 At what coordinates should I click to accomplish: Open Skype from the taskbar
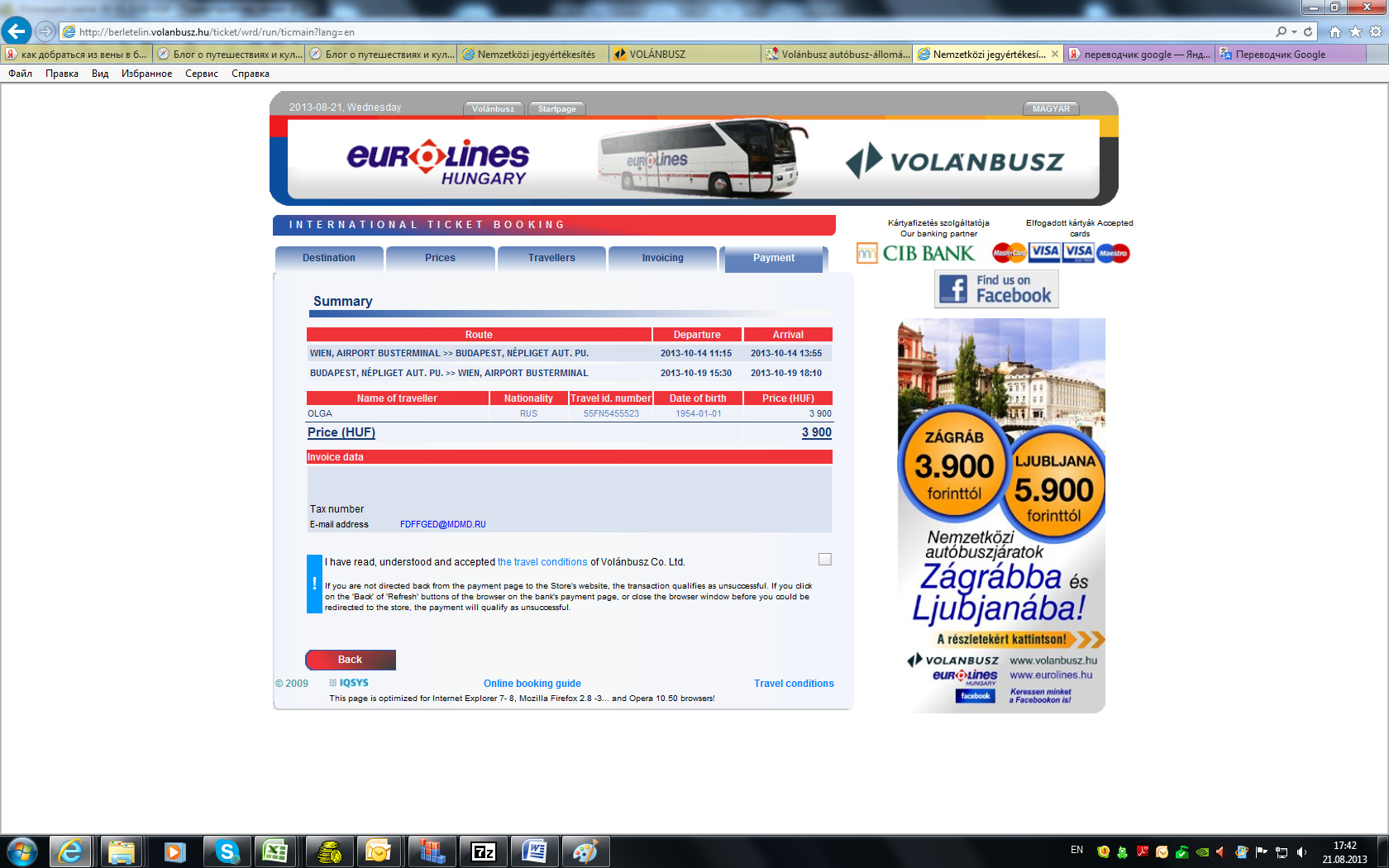pyautogui.click(x=227, y=851)
